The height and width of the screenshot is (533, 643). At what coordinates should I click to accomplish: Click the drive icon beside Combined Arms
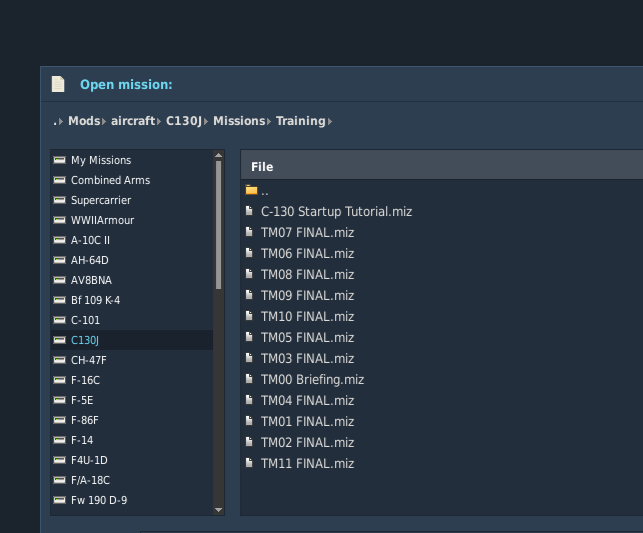59,180
